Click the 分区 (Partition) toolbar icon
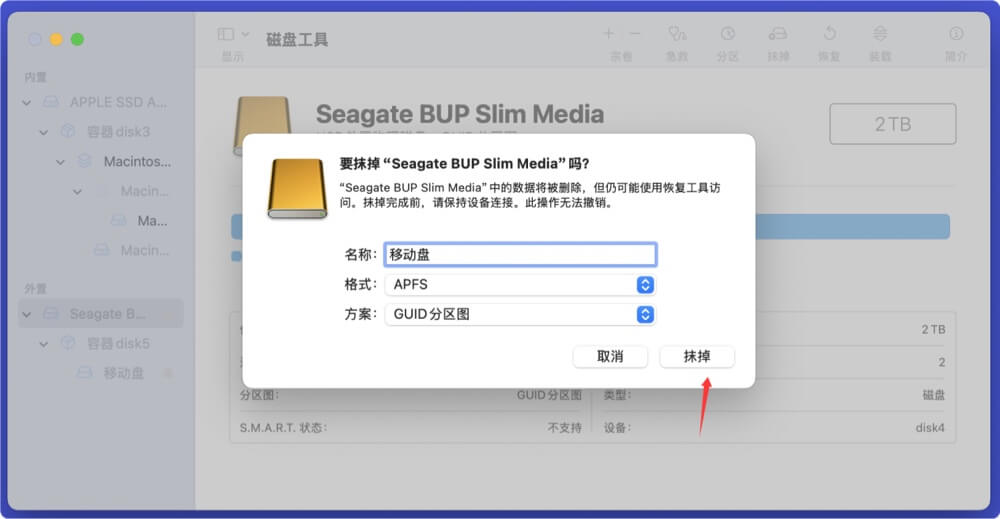This screenshot has height=519, width=1000. 728,35
